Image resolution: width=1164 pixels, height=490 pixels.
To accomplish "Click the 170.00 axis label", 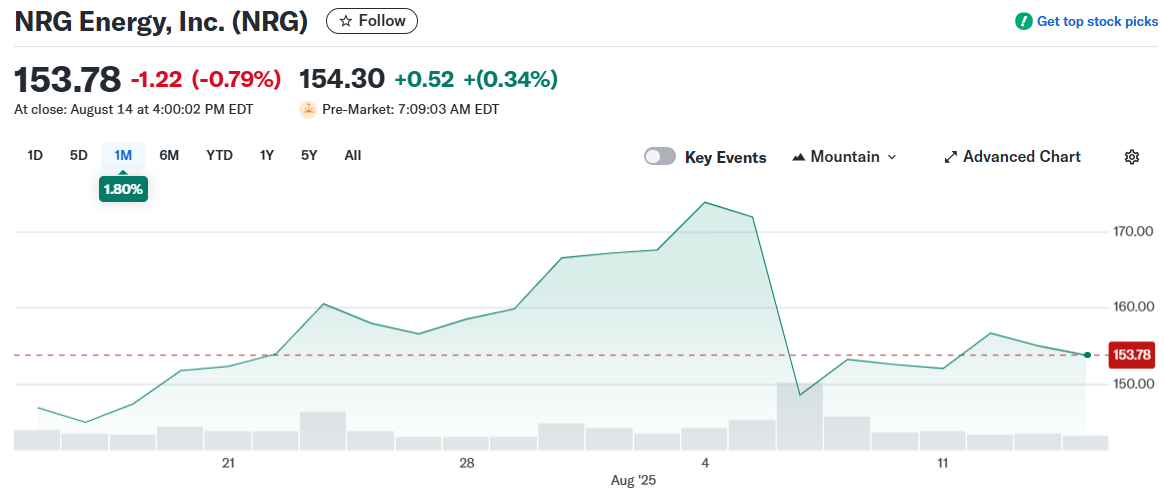I will [1134, 232].
